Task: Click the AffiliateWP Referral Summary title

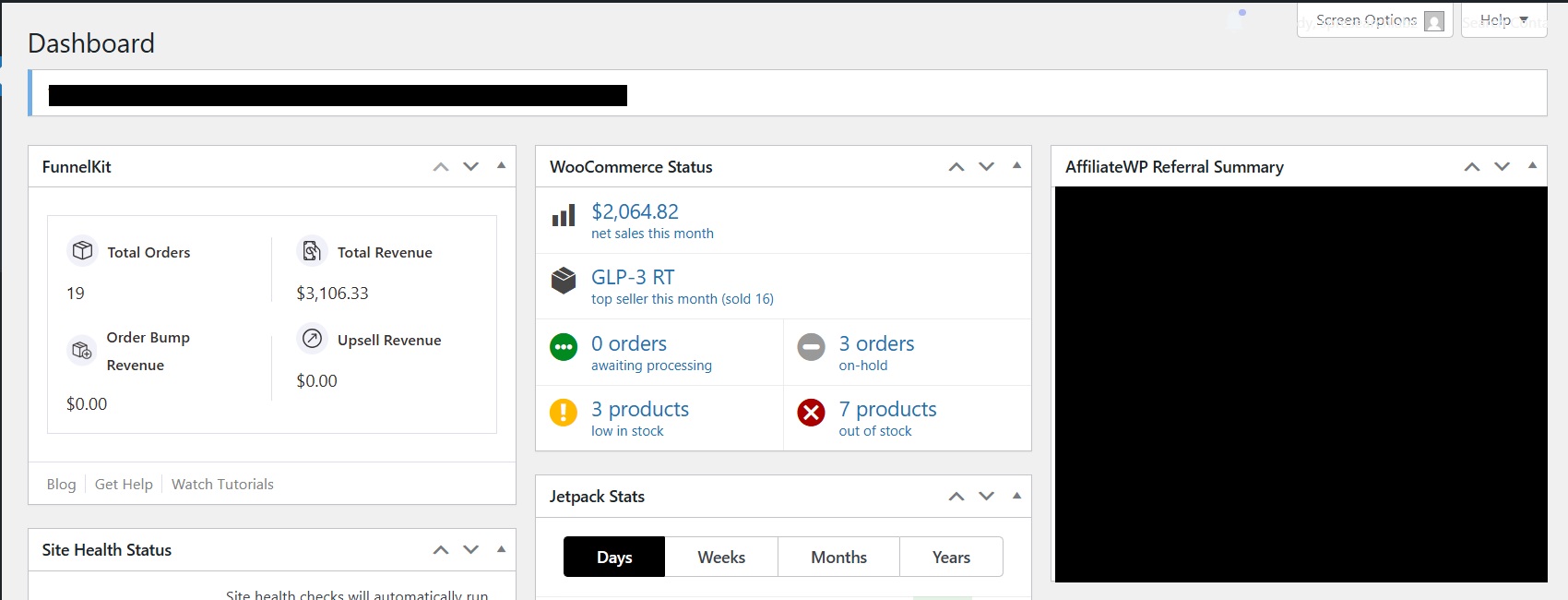Action: point(1174,167)
